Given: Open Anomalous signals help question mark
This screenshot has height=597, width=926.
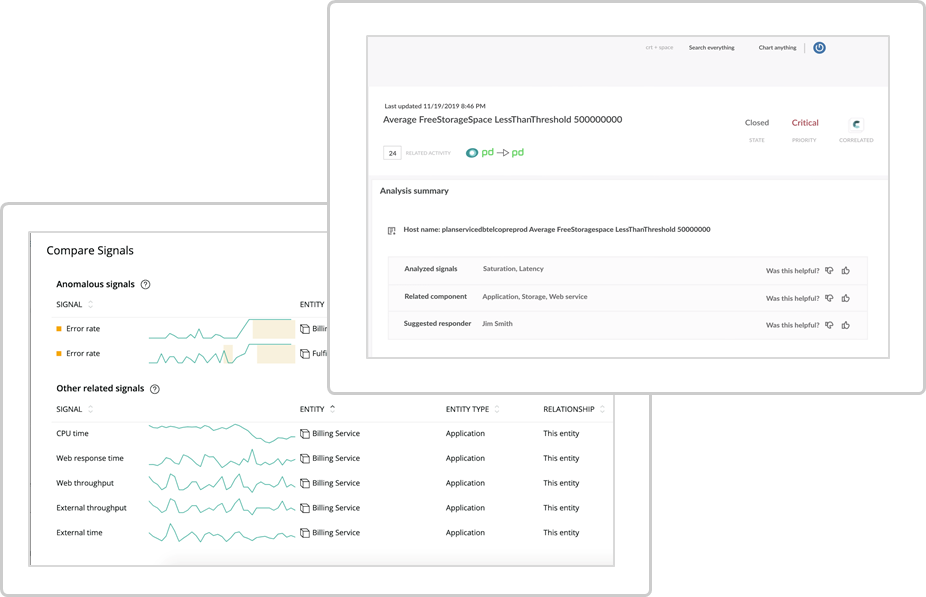Looking at the screenshot, I should coord(145,285).
